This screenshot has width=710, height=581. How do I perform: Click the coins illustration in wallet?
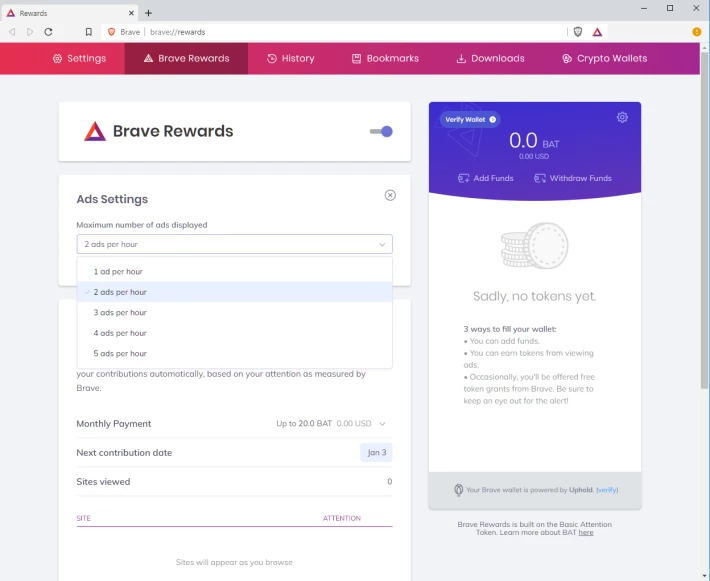pyautogui.click(x=535, y=245)
